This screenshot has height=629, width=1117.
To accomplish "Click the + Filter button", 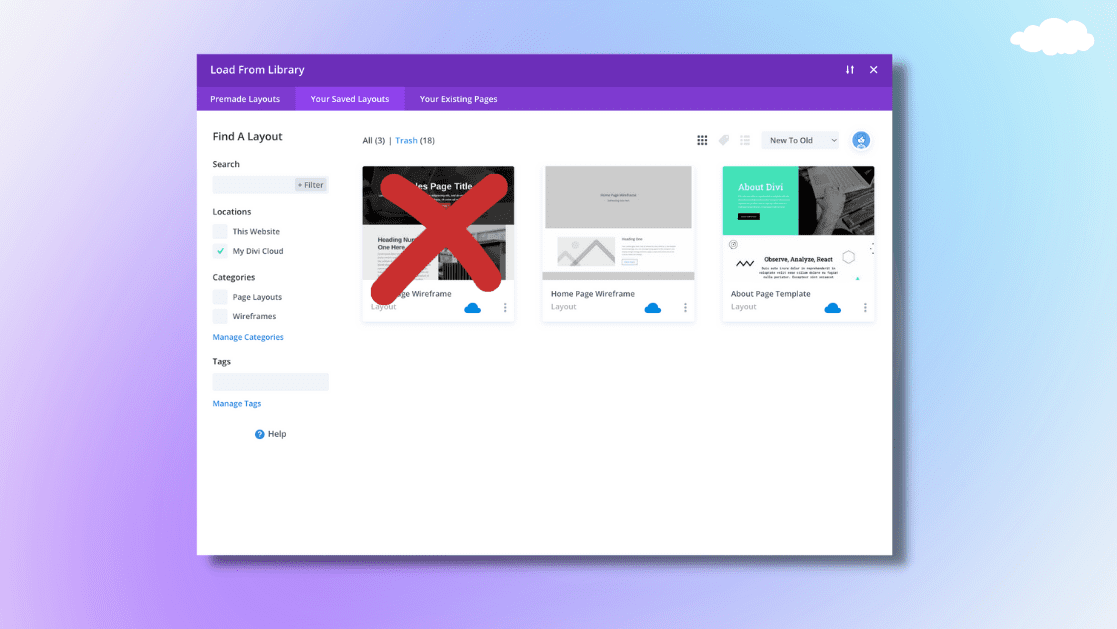I will pyautogui.click(x=310, y=185).
